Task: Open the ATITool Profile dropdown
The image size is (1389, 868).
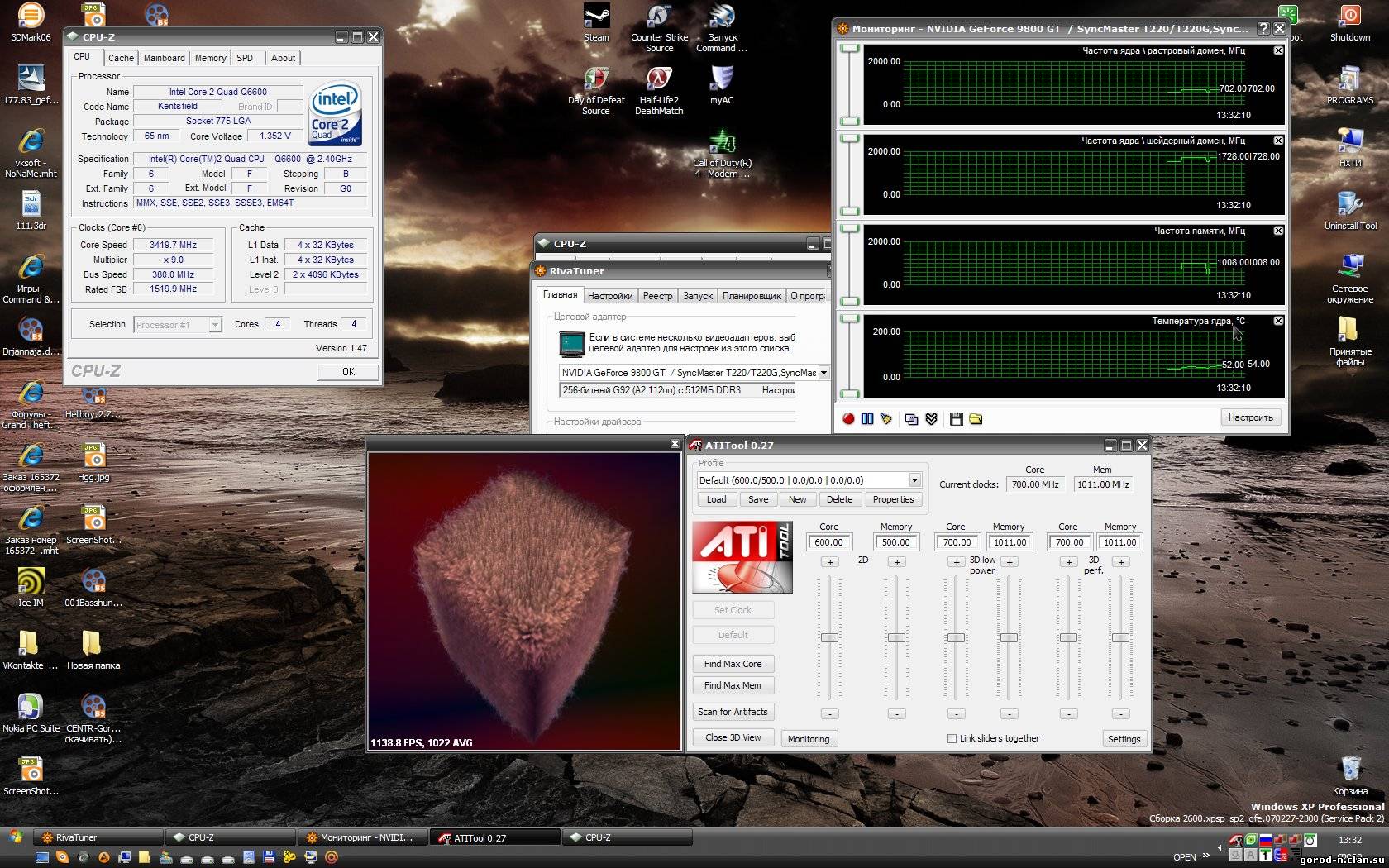Action: pos(914,480)
